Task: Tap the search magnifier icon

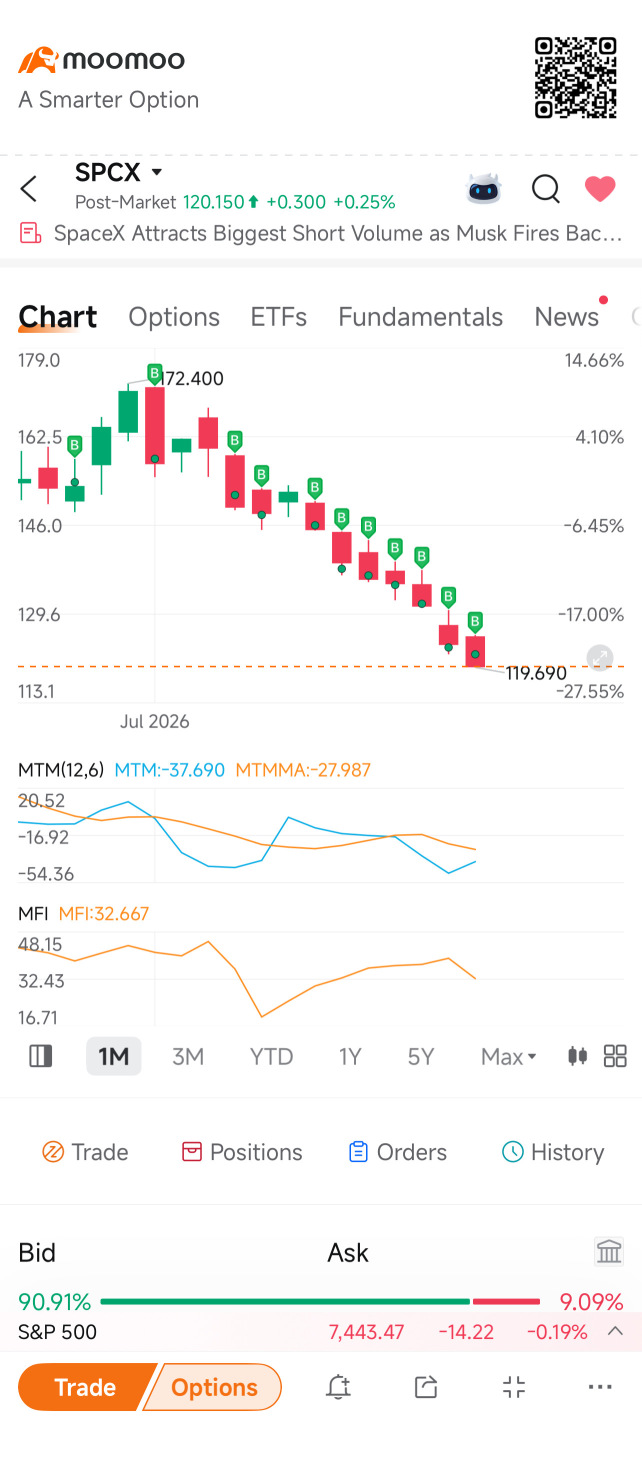Action: pos(545,188)
